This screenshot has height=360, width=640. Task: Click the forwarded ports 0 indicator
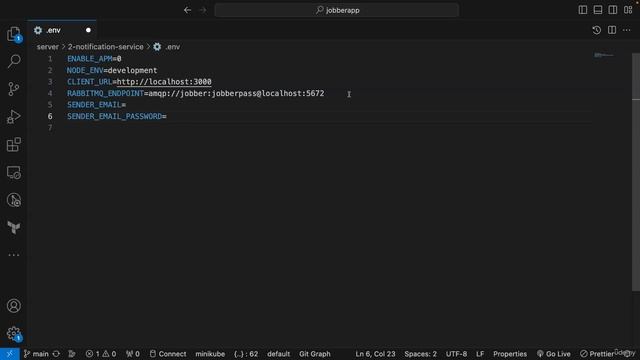(133, 354)
